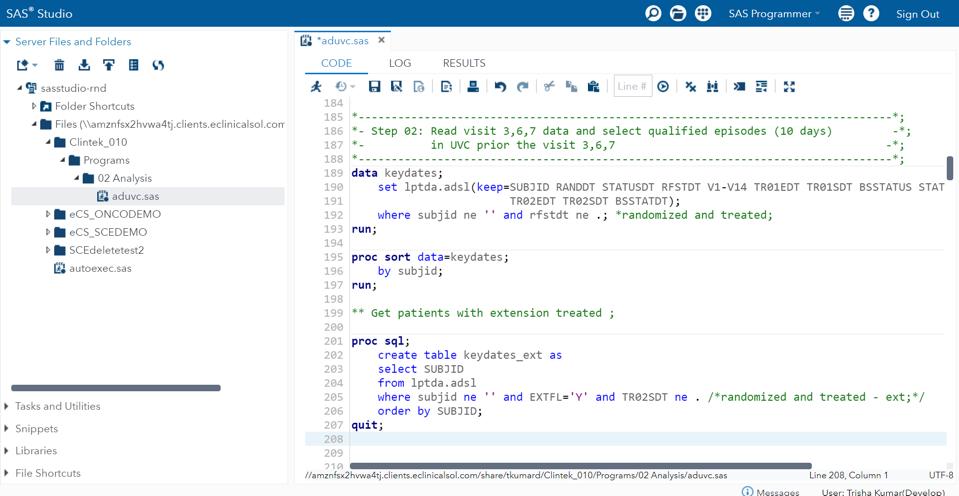
Task: Open the search icon in top bar
Action: (653, 13)
